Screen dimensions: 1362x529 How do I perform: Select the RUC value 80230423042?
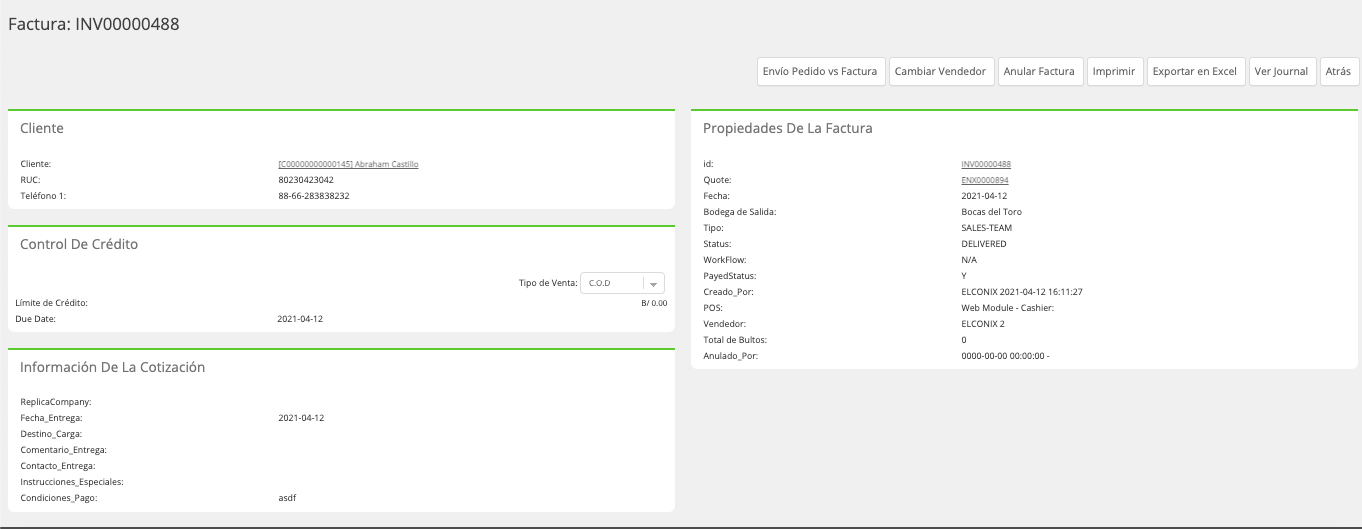point(306,180)
